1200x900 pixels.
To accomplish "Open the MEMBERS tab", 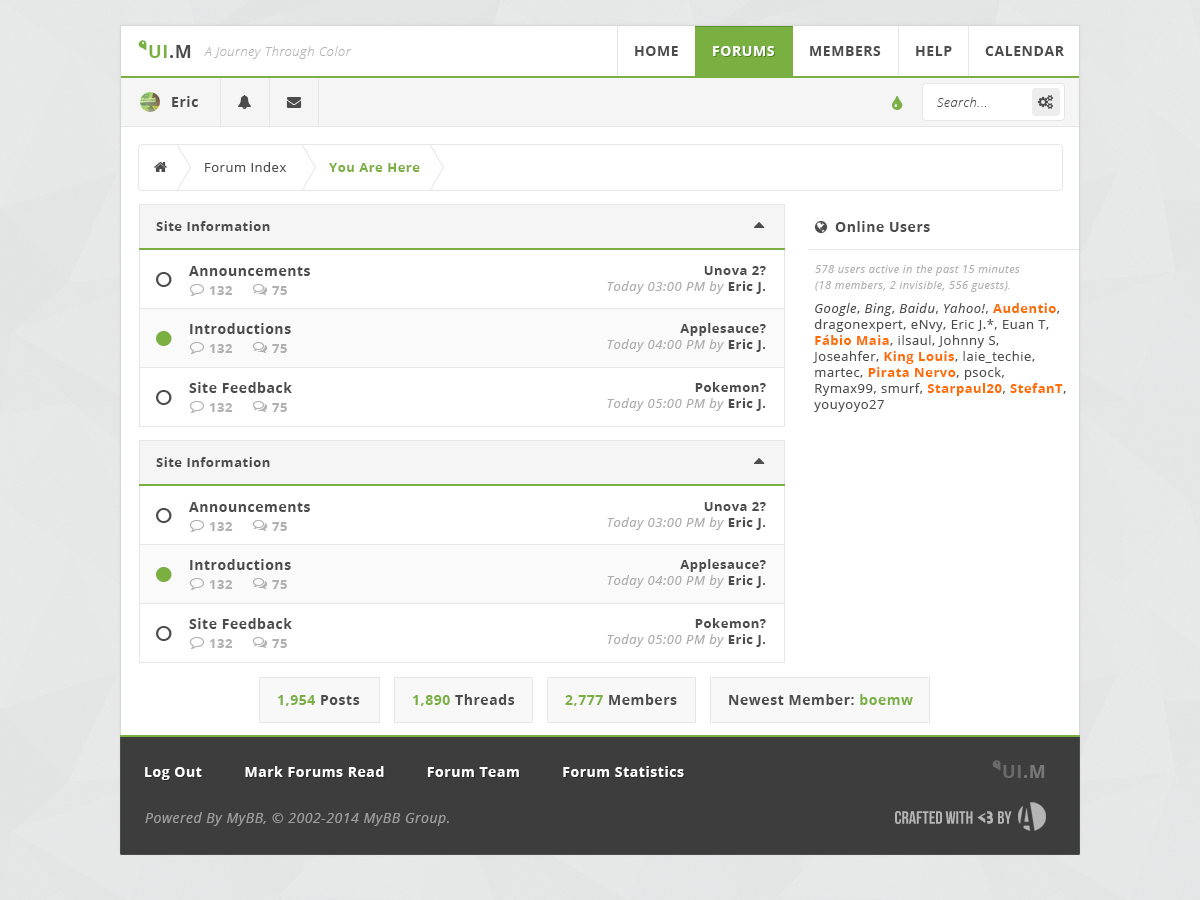I will tap(845, 51).
